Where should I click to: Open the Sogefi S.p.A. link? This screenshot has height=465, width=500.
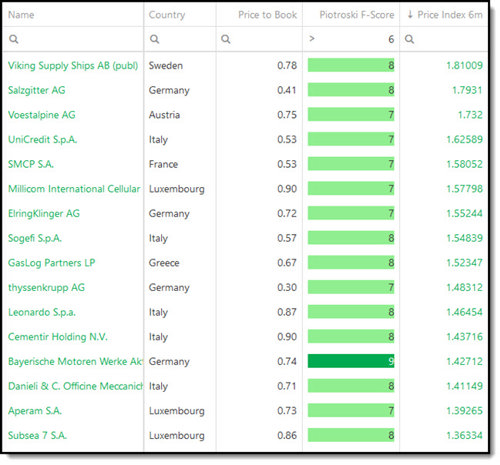pos(35,238)
